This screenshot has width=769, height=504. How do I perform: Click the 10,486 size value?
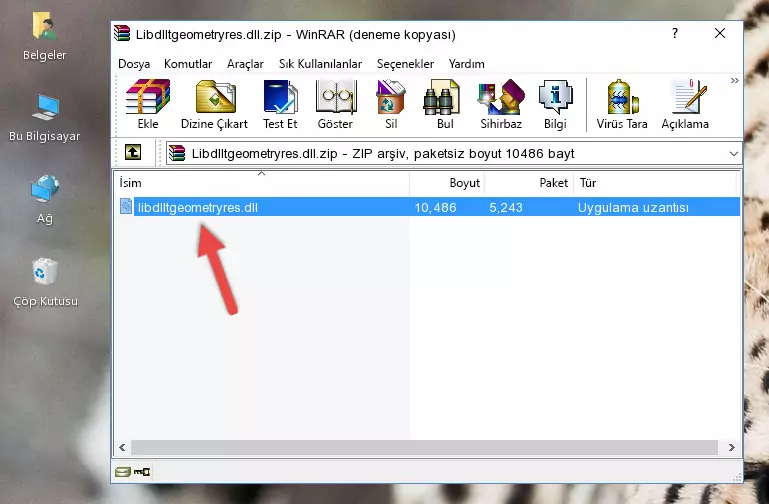[x=436, y=207]
